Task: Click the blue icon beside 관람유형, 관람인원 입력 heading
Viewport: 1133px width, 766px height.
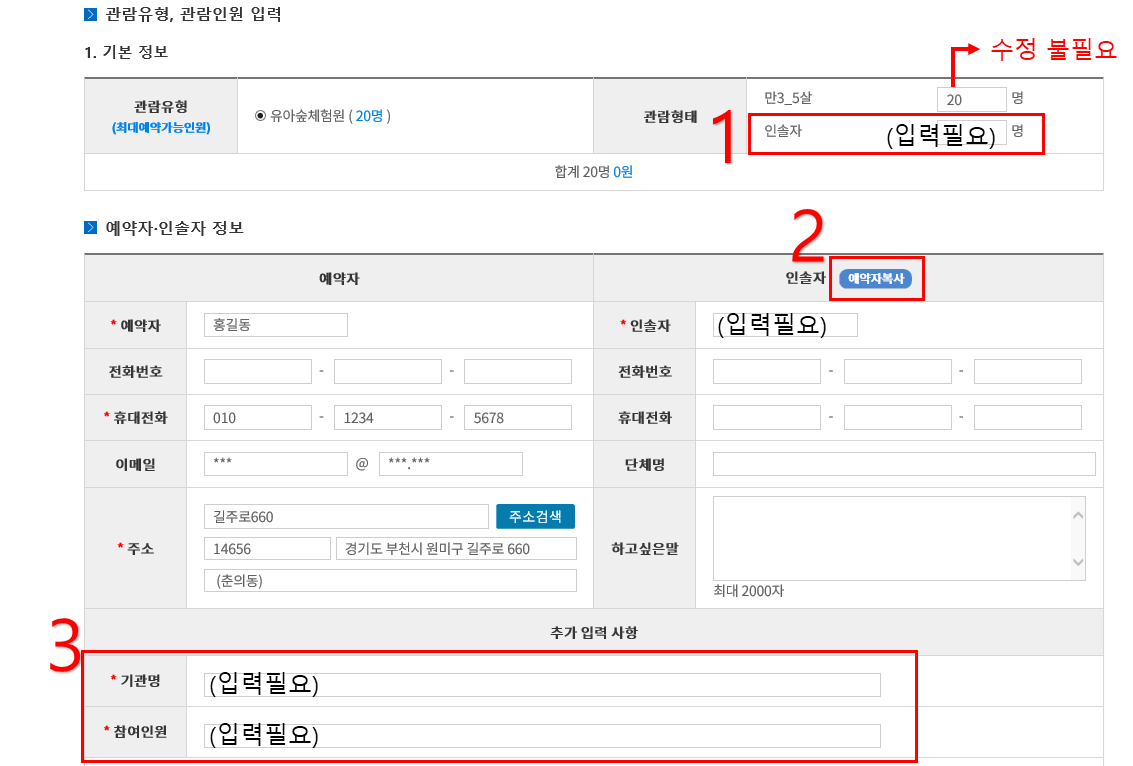Action: pos(91,15)
